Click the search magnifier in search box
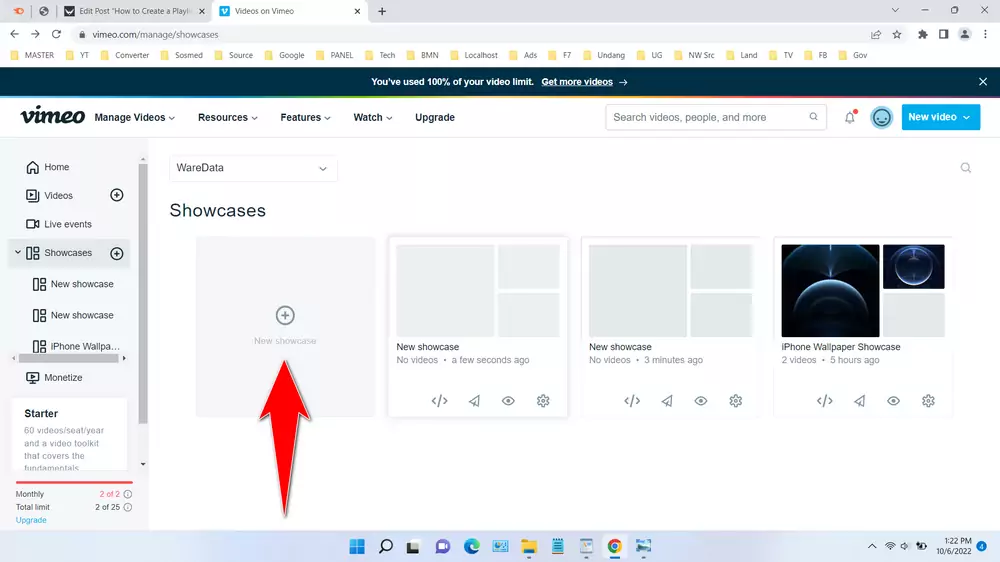Image resolution: width=1000 pixels, height=562 pixels. point(813,117)
